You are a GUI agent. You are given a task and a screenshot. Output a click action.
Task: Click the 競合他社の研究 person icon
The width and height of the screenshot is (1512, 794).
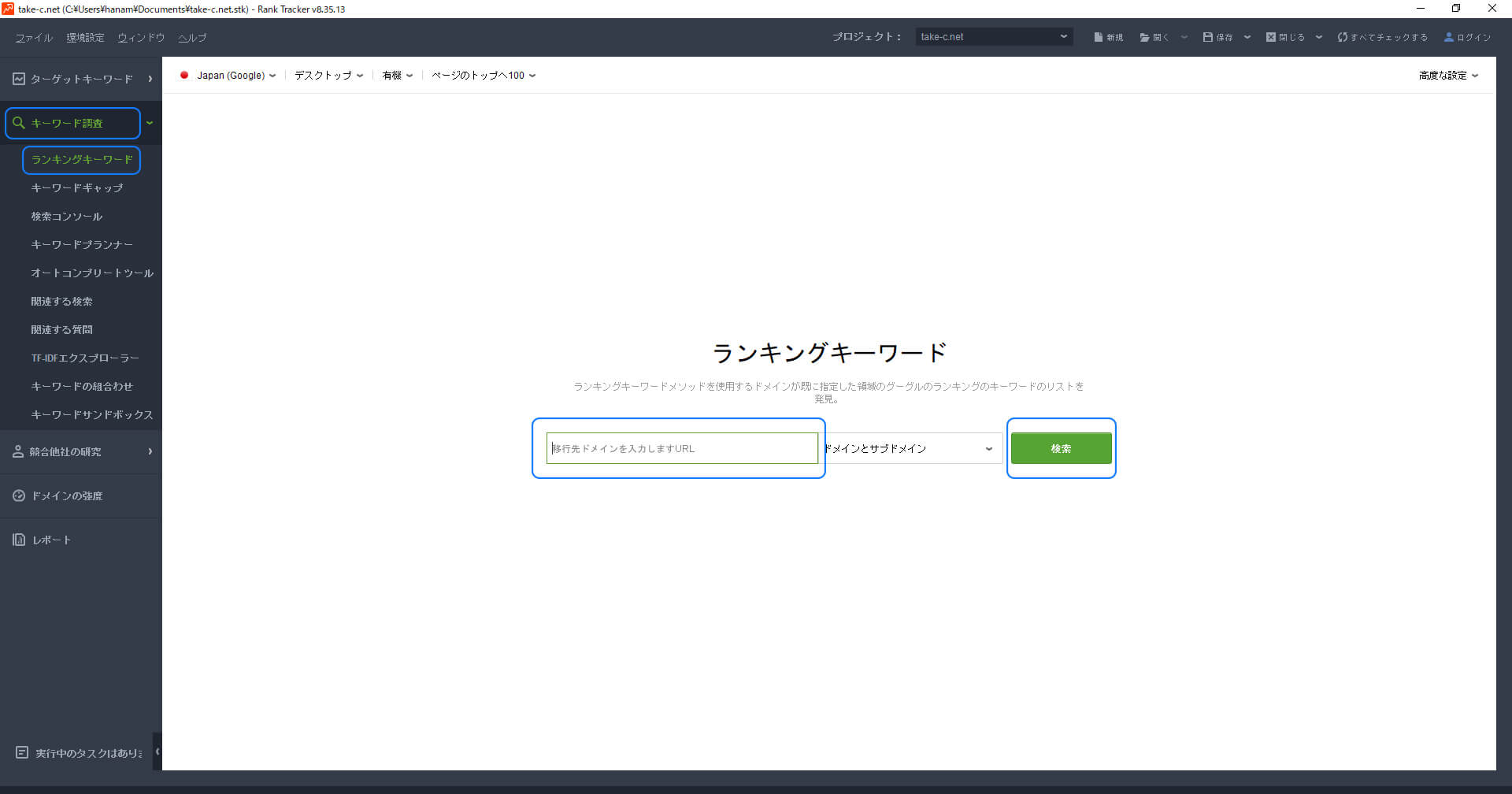[x=18, y=451]
